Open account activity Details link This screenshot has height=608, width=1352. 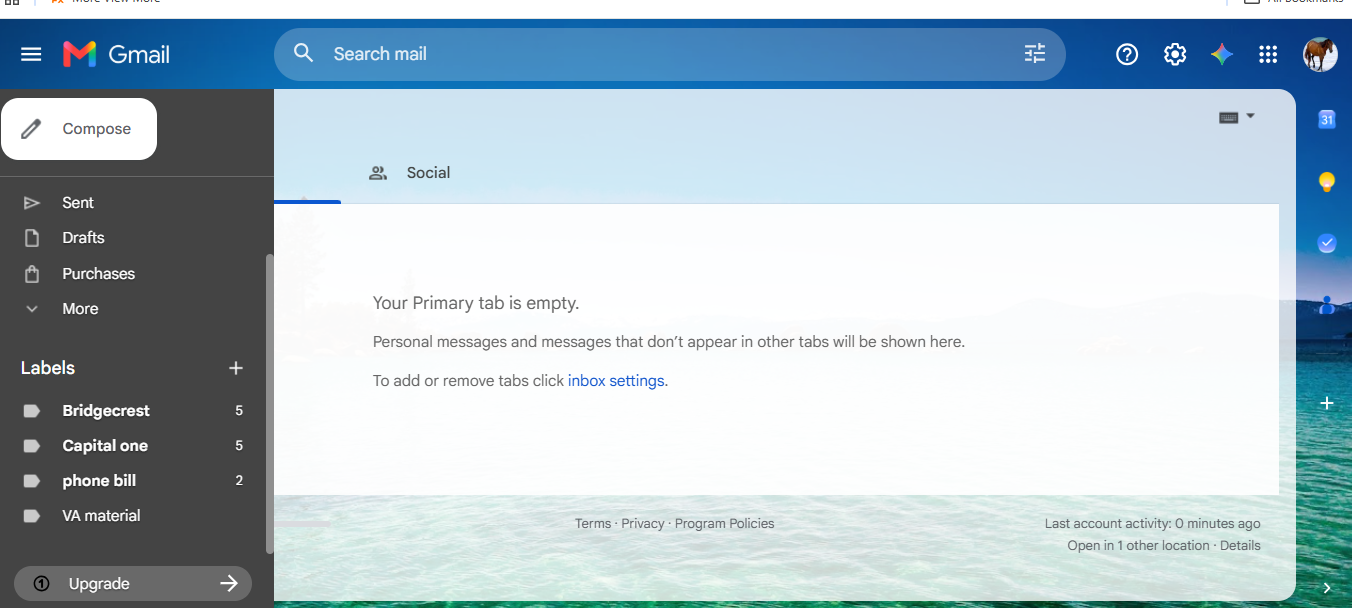[x=1240, y=545]
